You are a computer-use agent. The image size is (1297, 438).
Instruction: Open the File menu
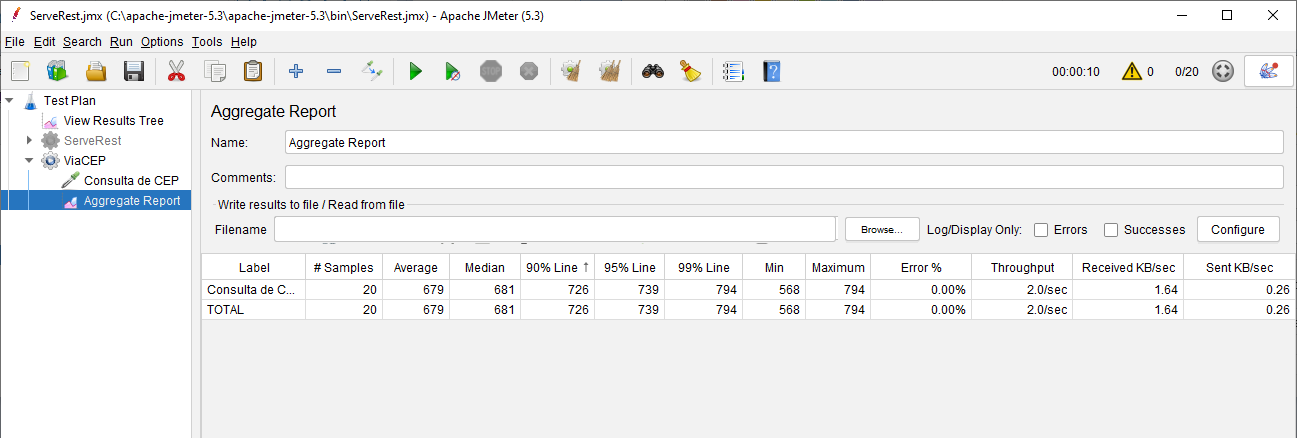tap(14, 42)
